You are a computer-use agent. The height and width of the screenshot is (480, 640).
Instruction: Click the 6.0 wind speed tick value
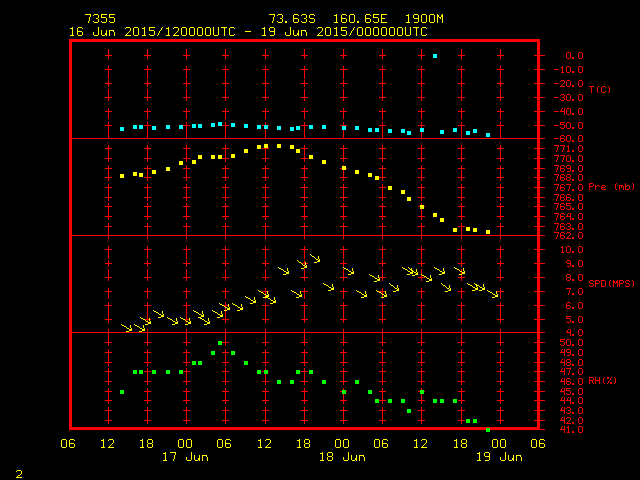[x=574, y=306]
